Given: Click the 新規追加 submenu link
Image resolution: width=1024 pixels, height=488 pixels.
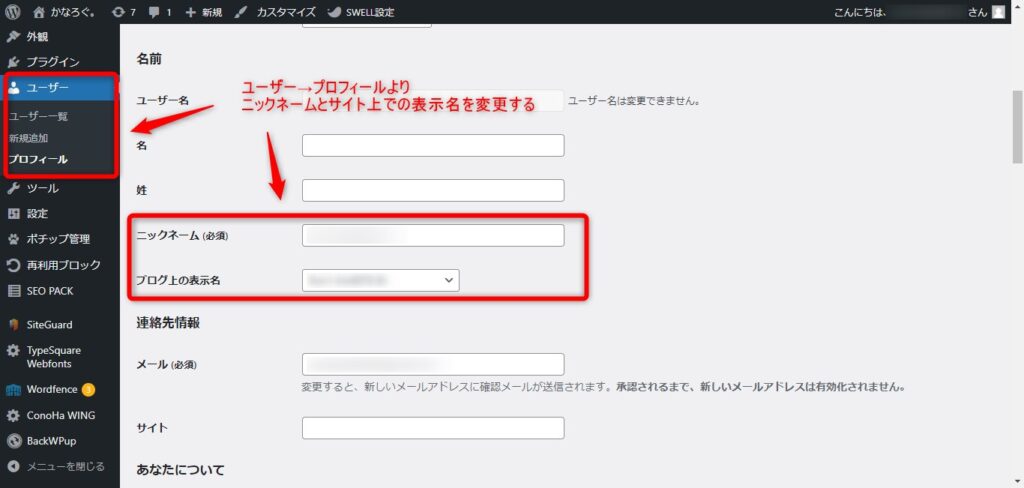Looking at the screenshot, I should click(x=29, y=138).
